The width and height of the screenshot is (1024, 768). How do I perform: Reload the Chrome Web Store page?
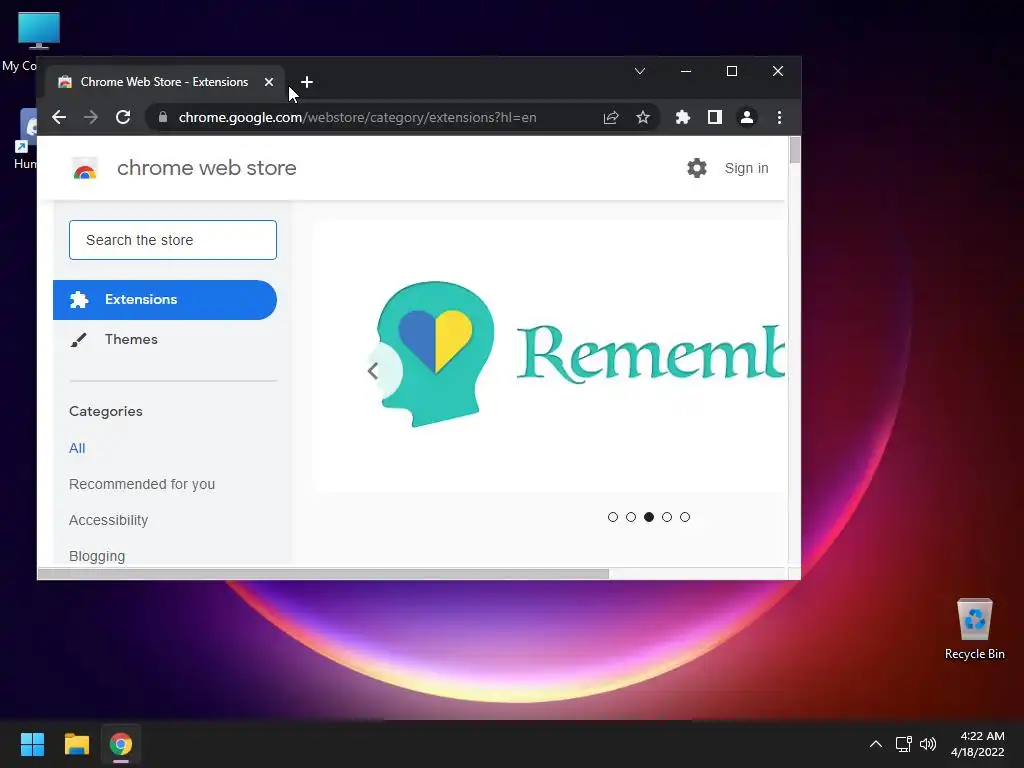123,118
